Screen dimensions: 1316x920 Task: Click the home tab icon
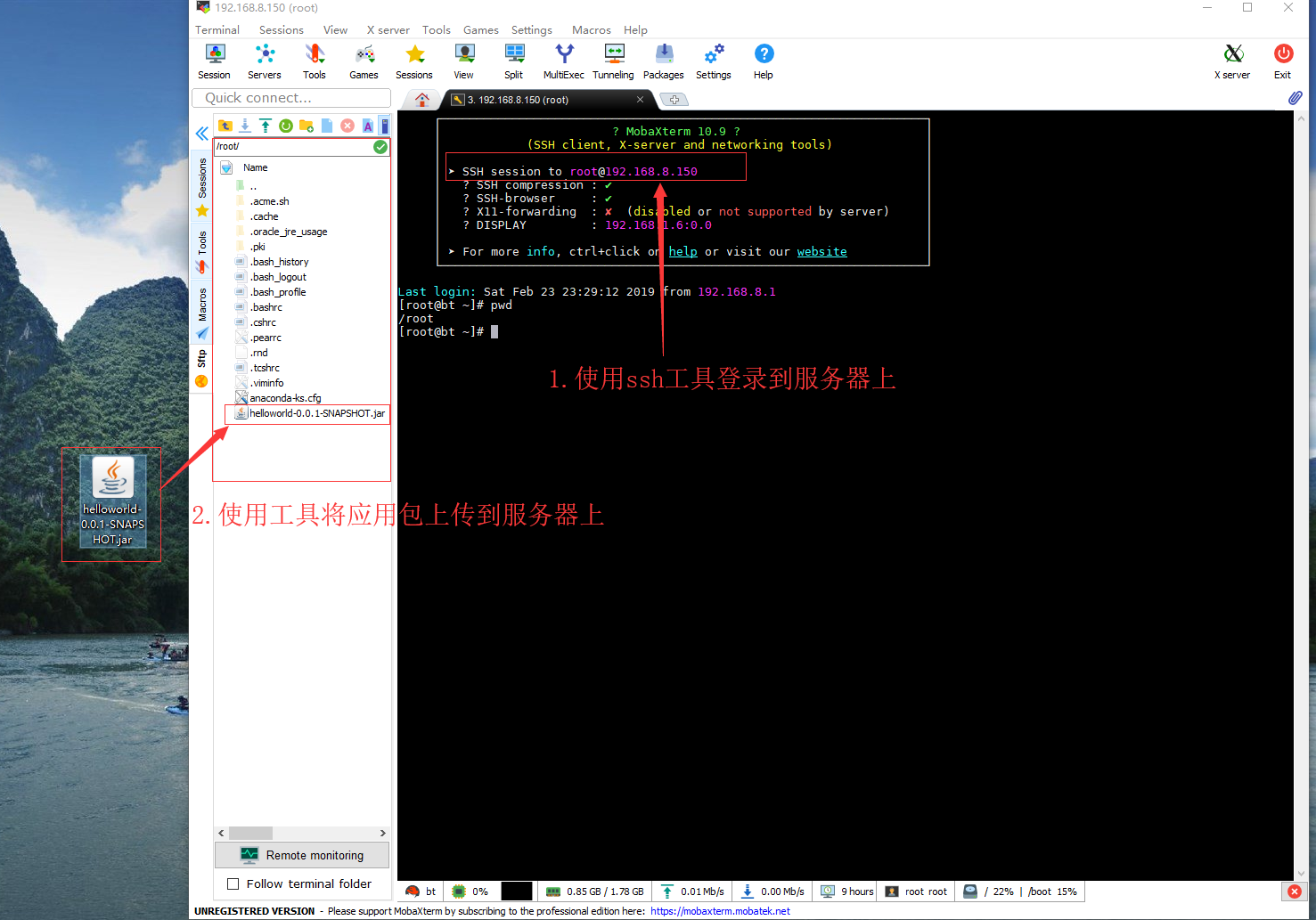(x=422, y=99)
